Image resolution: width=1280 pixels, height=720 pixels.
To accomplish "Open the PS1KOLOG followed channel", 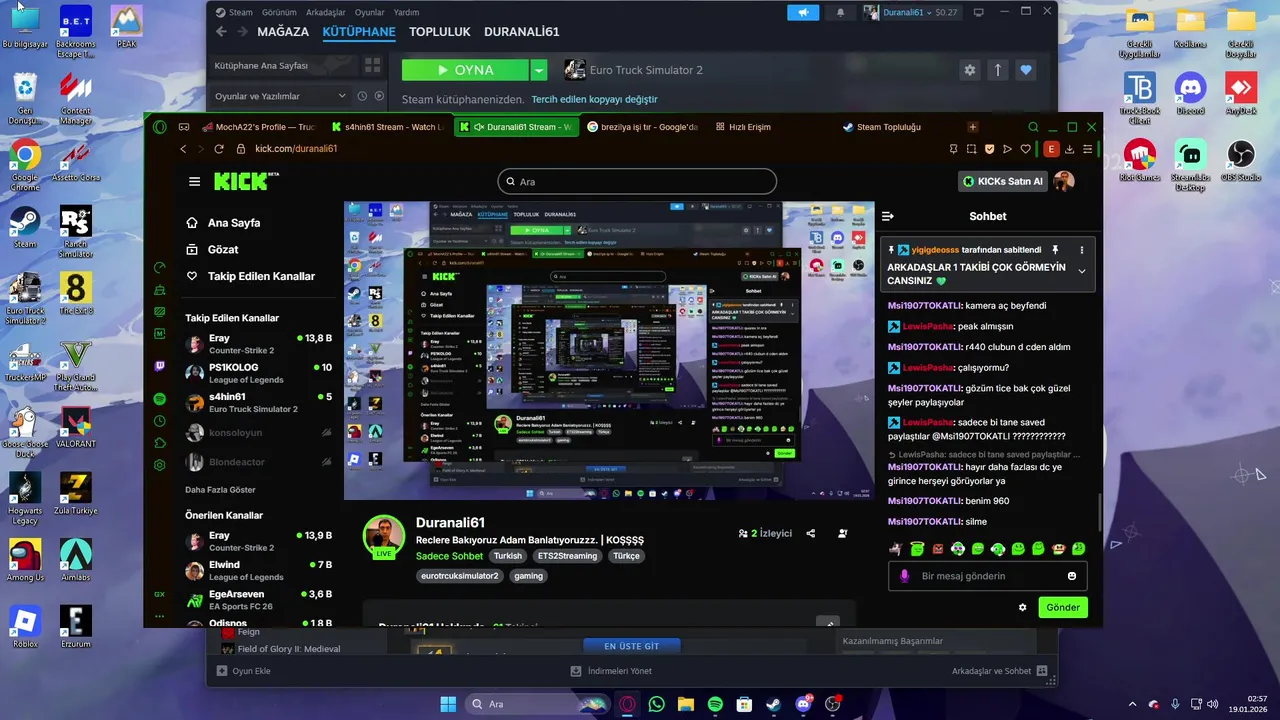I will tap(258, 373).
